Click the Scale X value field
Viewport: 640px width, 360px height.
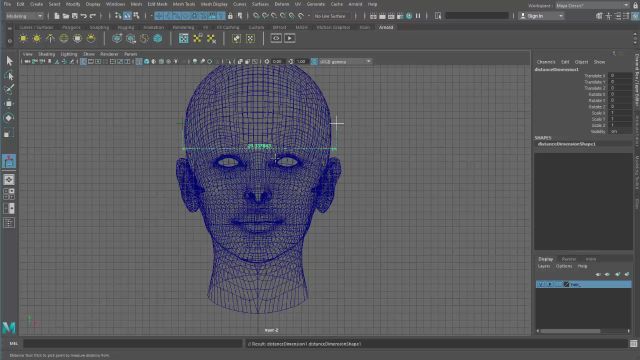coord(620,113)
